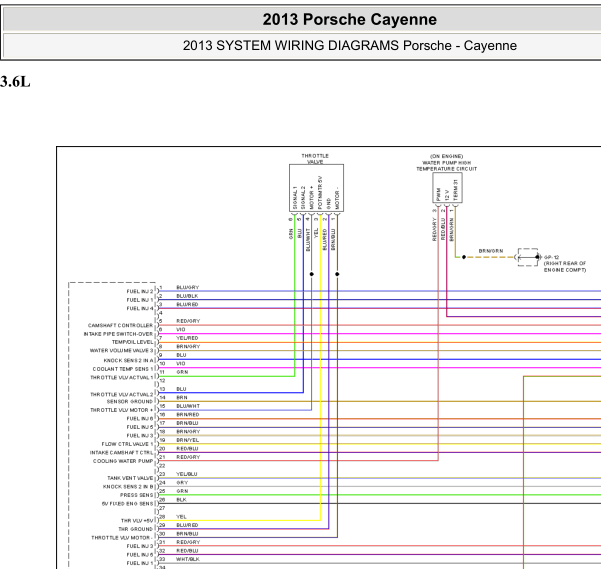The height and width of the screenshot is (569, 601).
Task: Select "INTAKE CAMSHAFT CTRL" label
Action: 122,453
